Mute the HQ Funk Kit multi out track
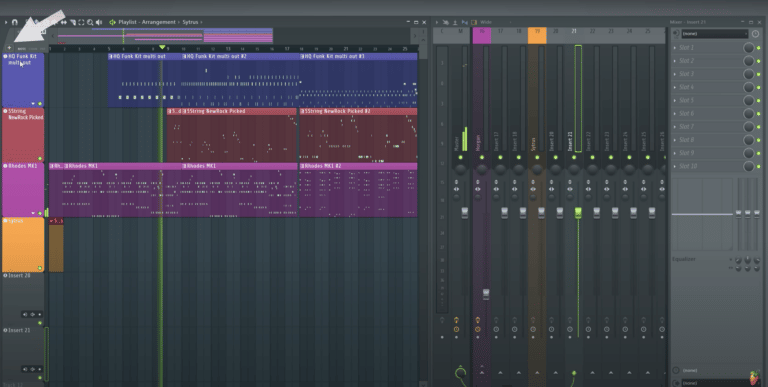The image size is (768, 387). [40, 103]
